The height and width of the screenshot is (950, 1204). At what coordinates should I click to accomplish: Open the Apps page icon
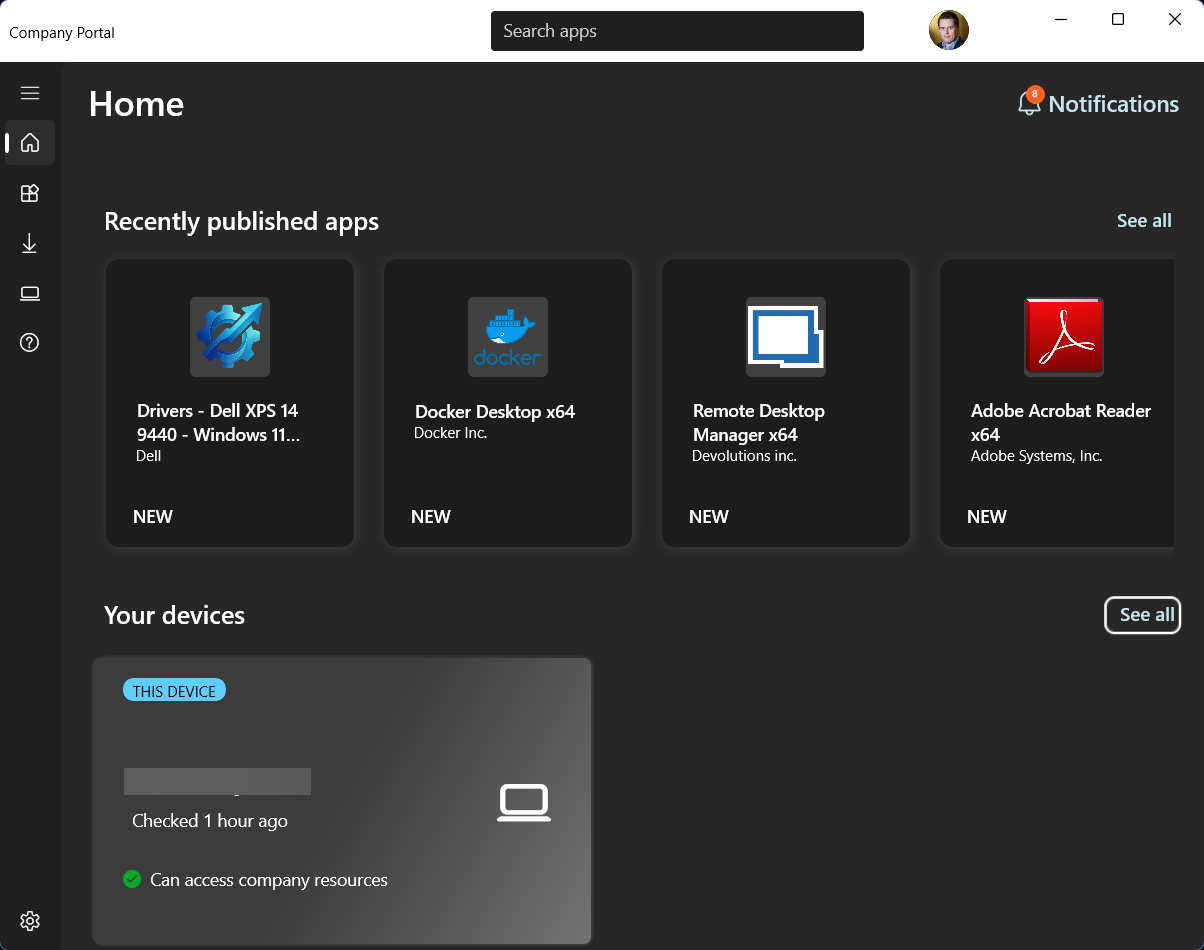(x=30, y=193)
